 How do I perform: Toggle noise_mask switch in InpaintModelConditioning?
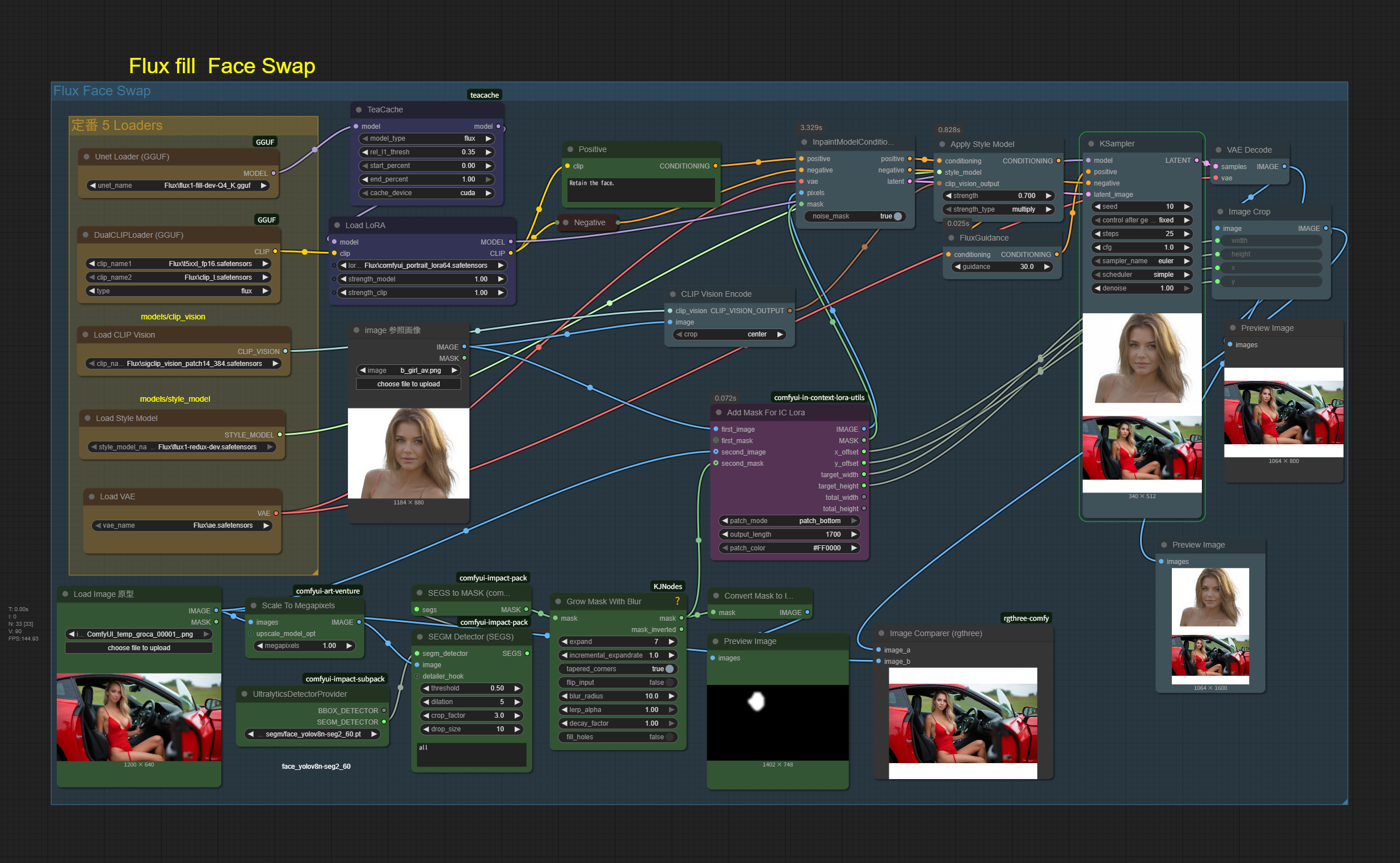(897, 216)
